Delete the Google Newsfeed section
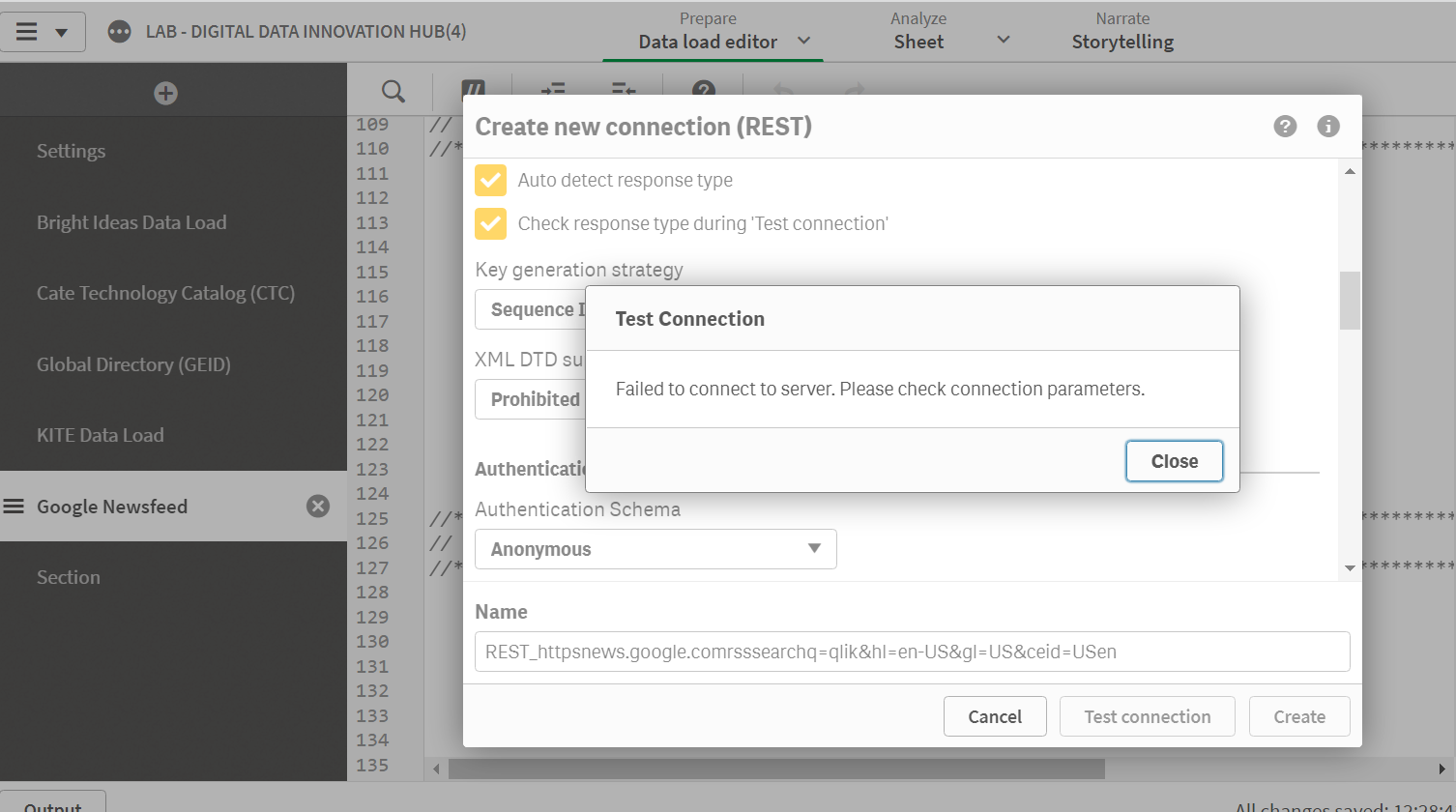This screenshot has width=1456, height=812. pos(318,506)
